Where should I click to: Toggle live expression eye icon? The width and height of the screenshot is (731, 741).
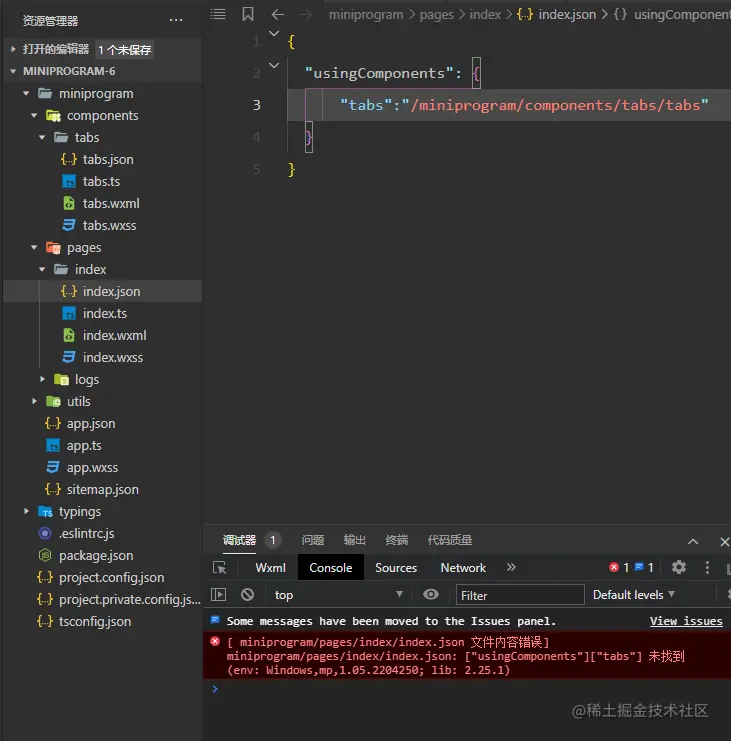coord(430,595)
